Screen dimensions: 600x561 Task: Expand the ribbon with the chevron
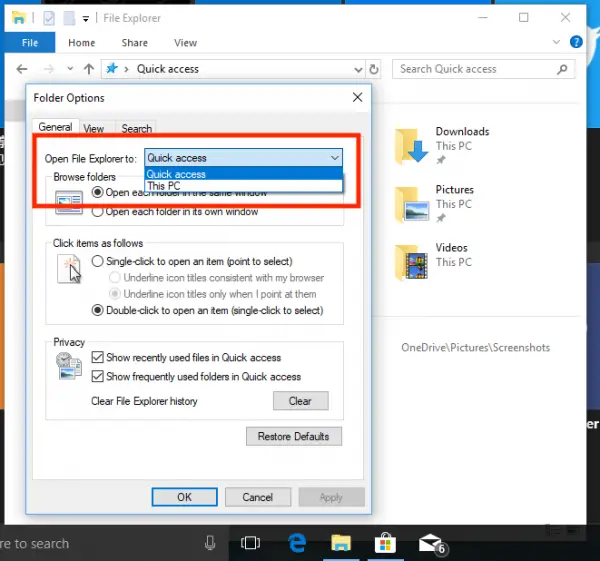(x=556, y=42)
